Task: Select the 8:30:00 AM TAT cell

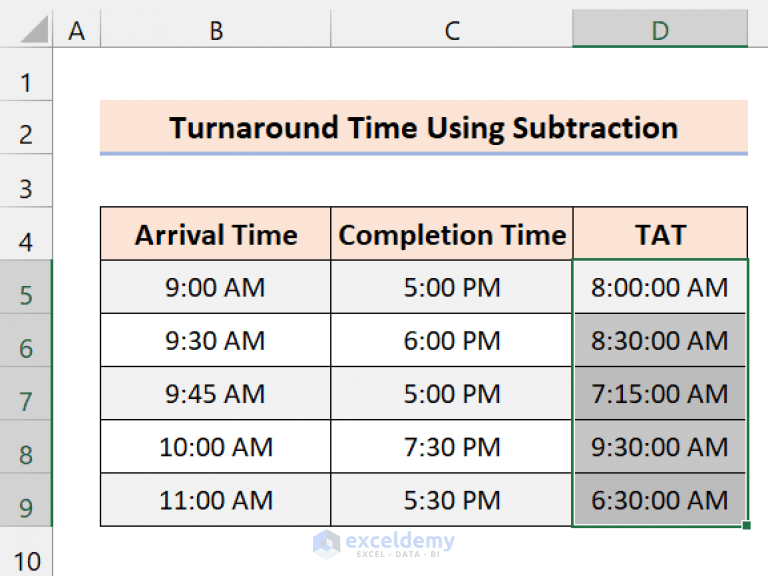Action: click(x=660, y=340)
